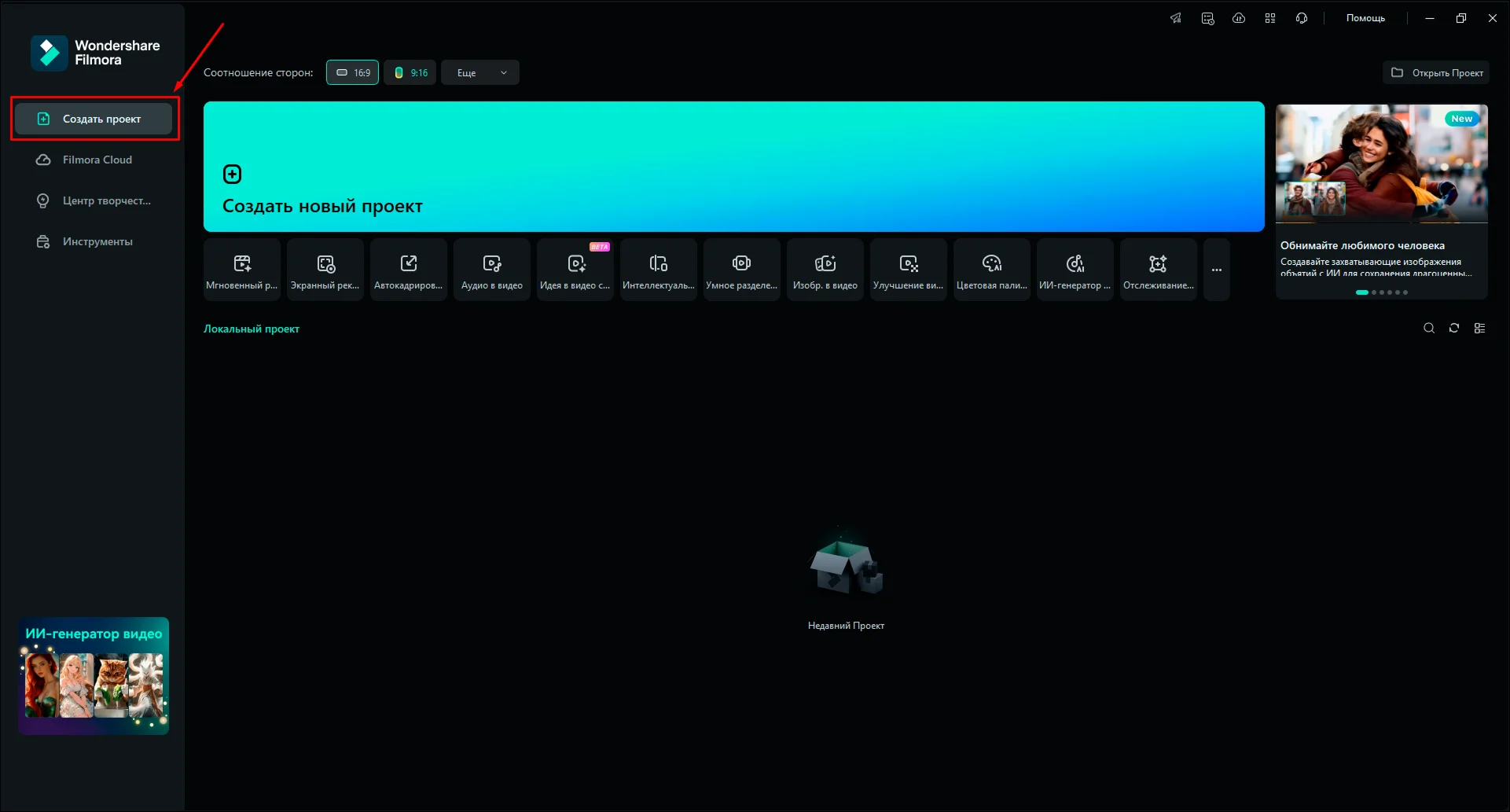This screenshot has height=812, width=1510.
Task: Open the ИИ-генератор видео promo thumbnail
Action: coord(94,676)
